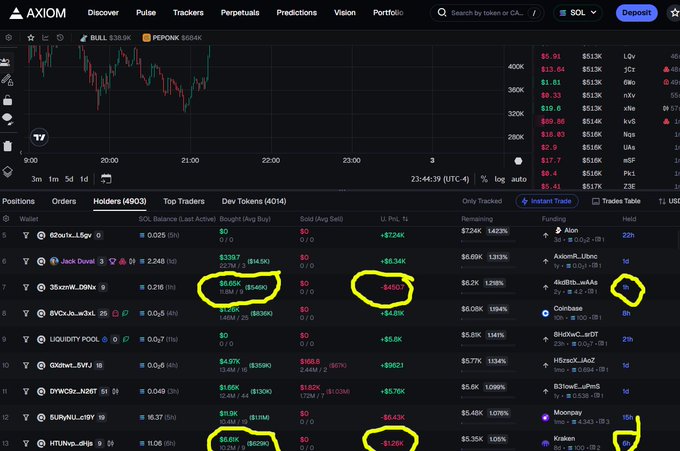This screenshot has width=680, height=451.
Task: Click the Deposit button
Action: point(636,13)
